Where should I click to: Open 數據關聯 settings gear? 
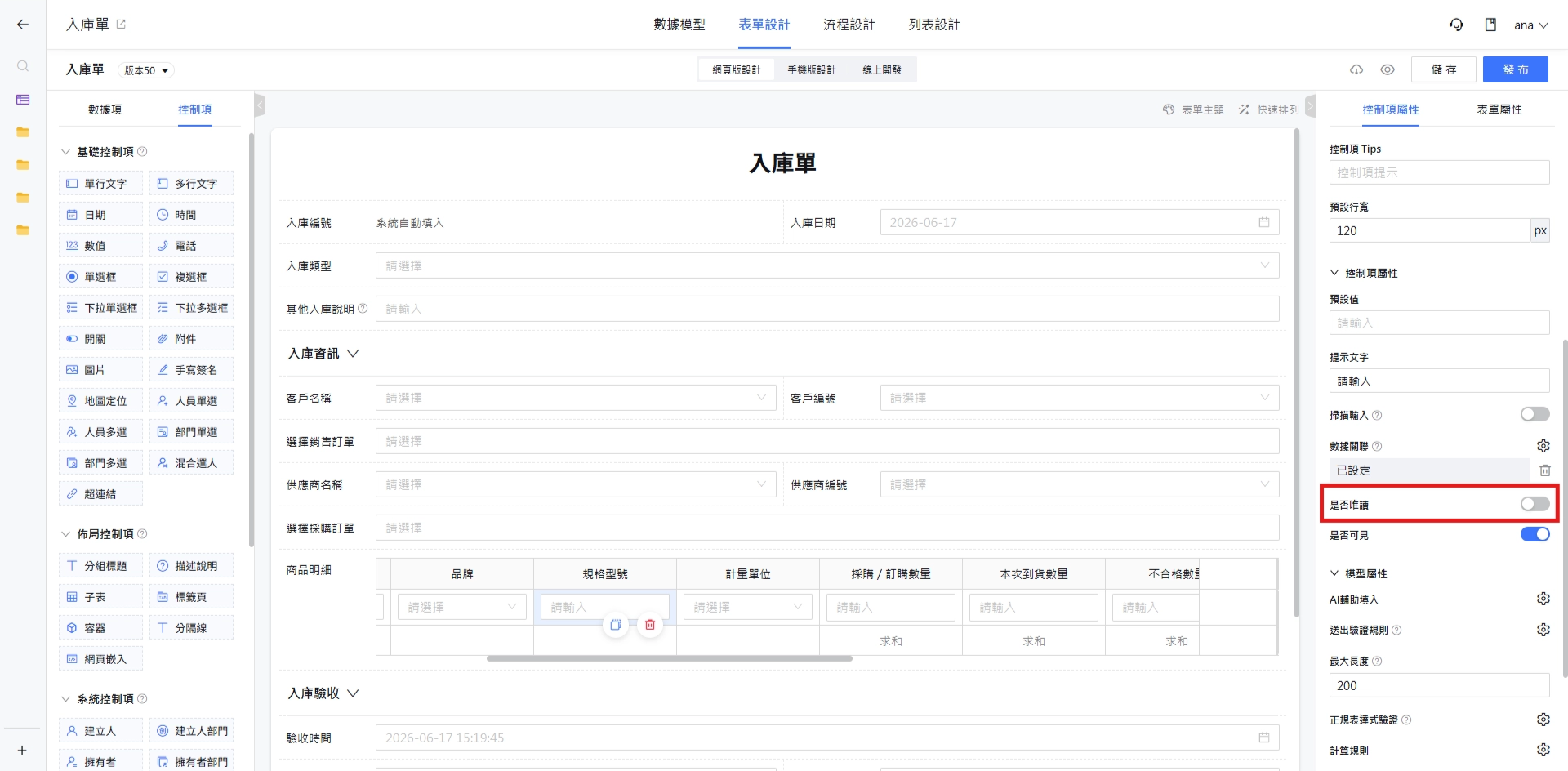(1543, 446)
